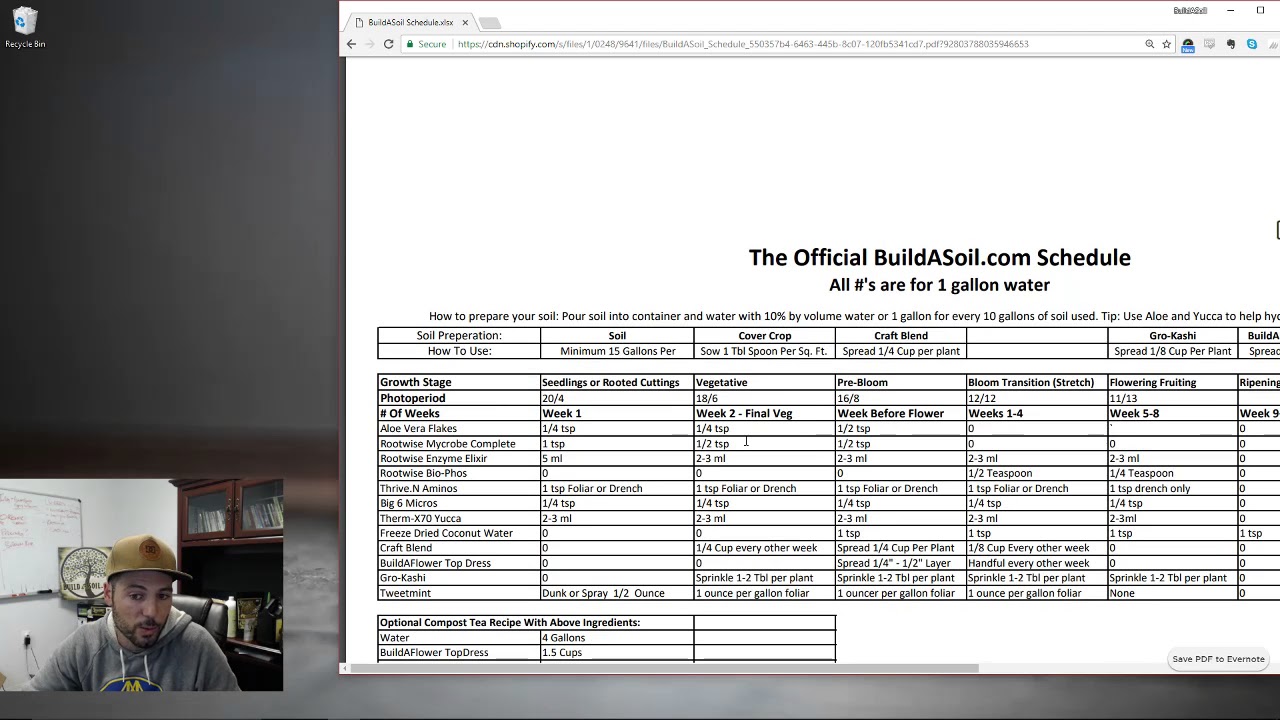
Task: Open the zoom magnifier in the address bar
Action: click(x=1149, y=44)
